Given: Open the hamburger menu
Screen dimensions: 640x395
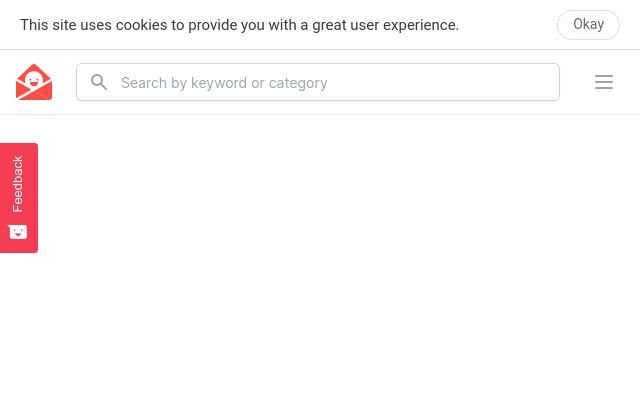Looking at the screenshot, I should [x=604, y=82].
